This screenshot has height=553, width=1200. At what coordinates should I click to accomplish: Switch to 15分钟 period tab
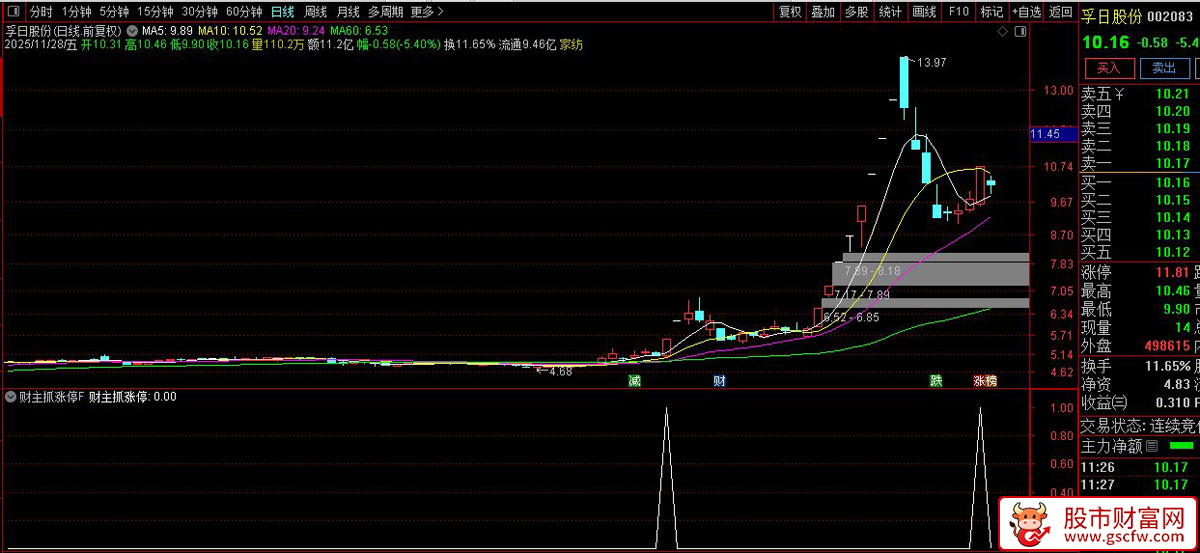(x=155, y=12)
